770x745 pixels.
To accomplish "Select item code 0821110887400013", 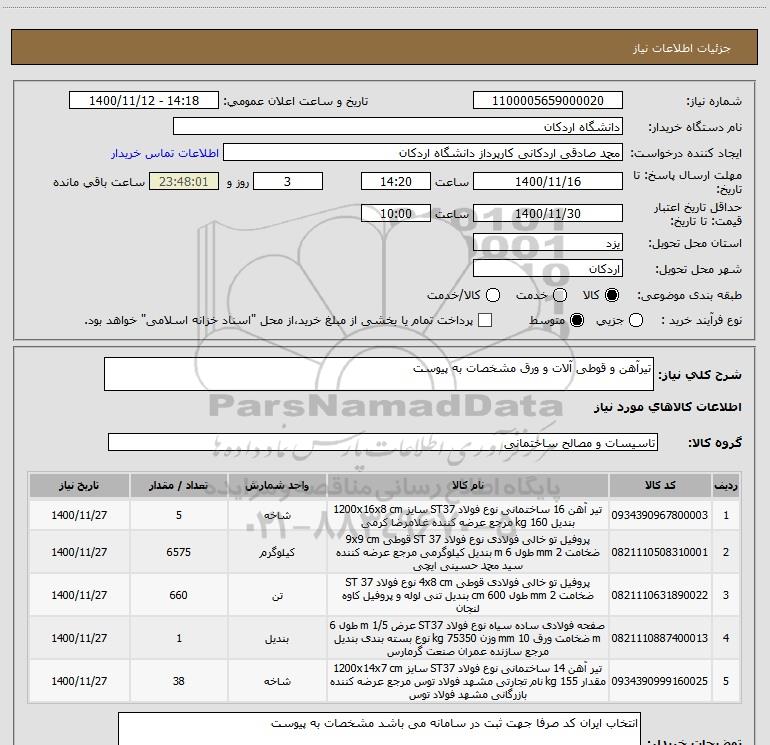I will click(x=660, y=638).
